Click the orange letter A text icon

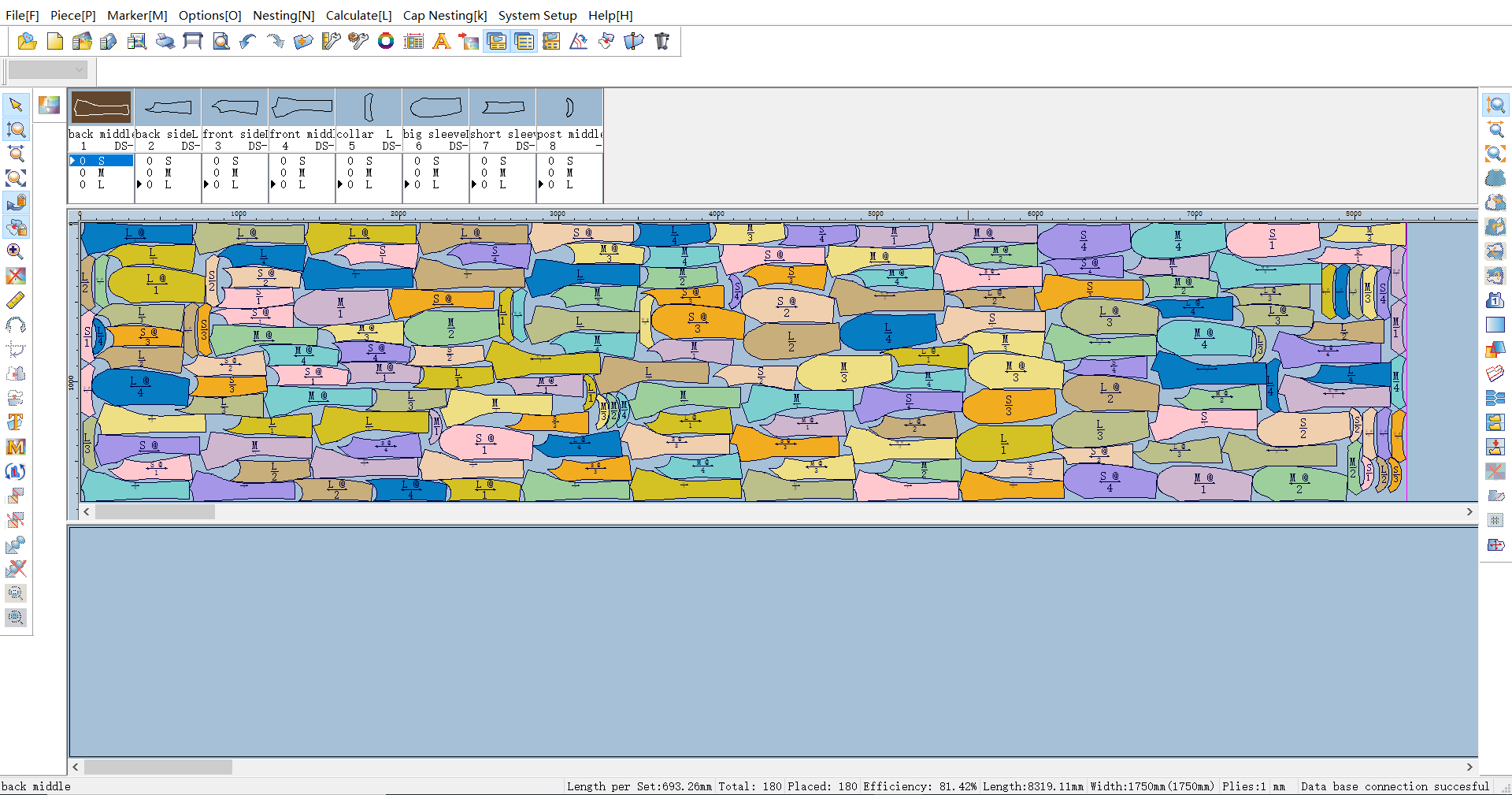pyautogui.click(x=442, y=42)
